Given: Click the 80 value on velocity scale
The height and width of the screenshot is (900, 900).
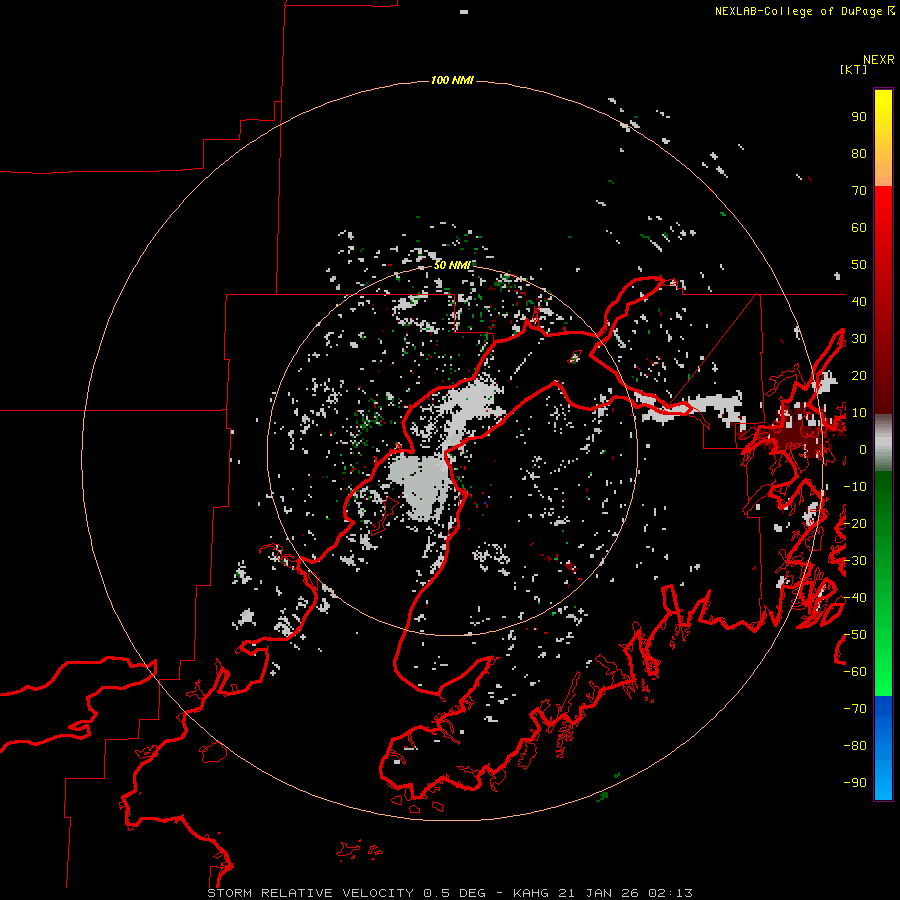Looking at the screenshot, I should pyautogui.click(x=859, y=154).
